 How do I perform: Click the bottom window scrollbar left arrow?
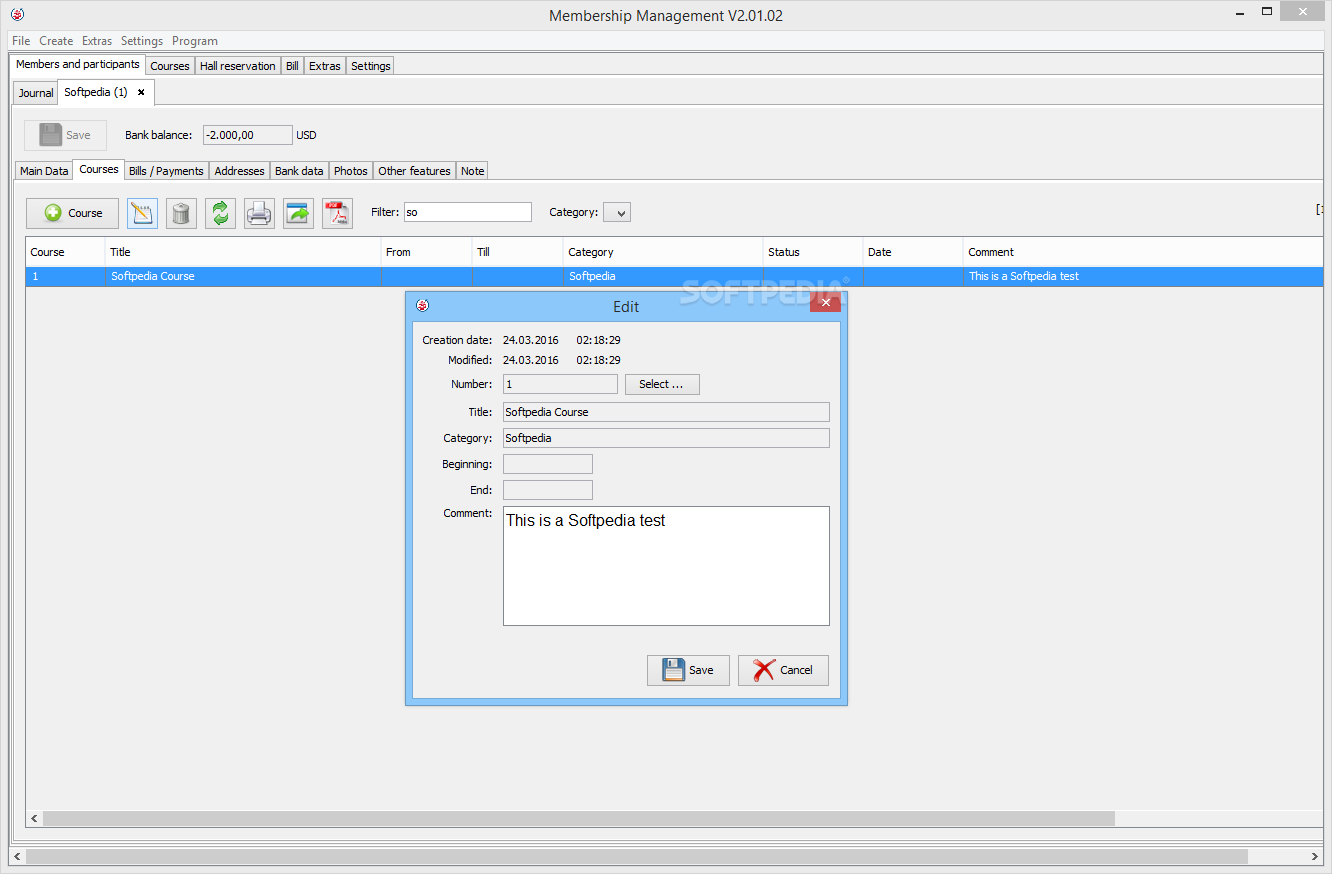click(17, 856)
